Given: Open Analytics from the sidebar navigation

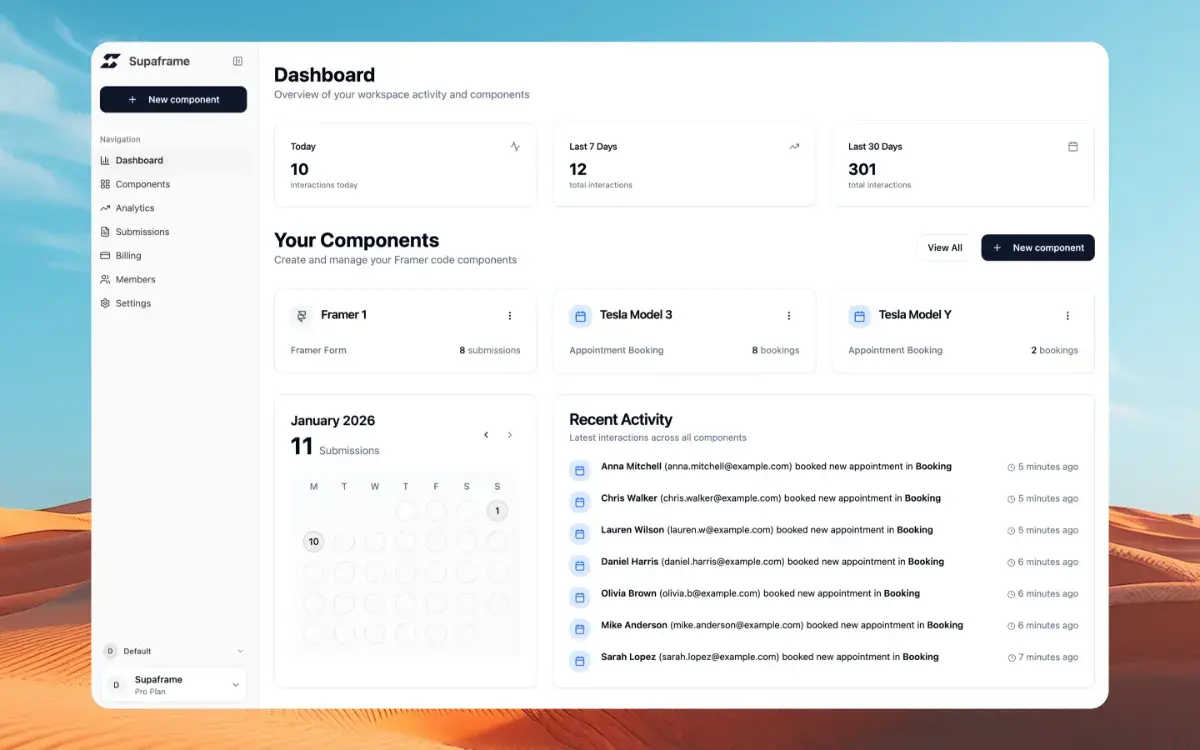Looking at the screenshot, I should pyautogui.click(x=134, y=208).
